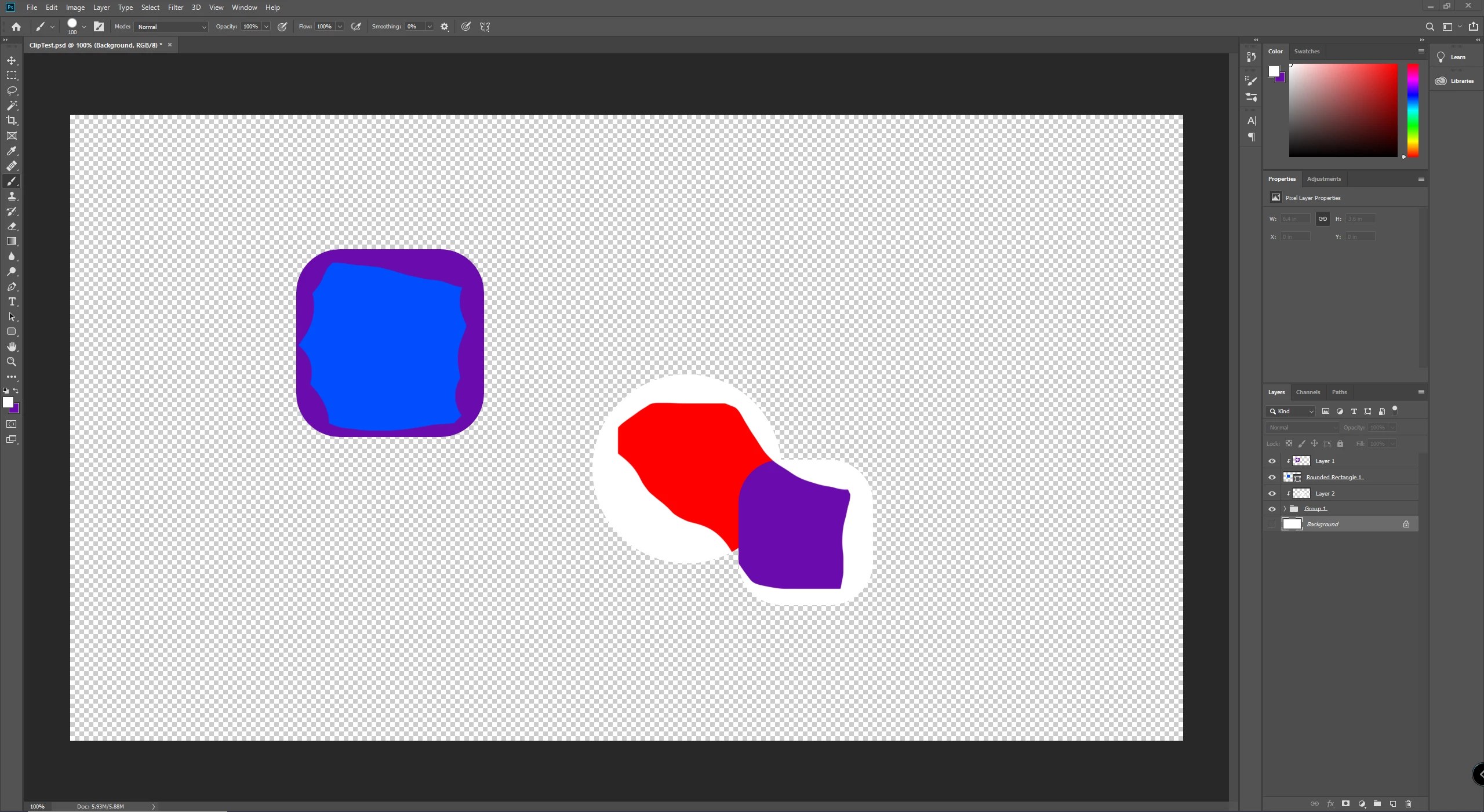The width and height of the screenshot is (1484, 812).
Task: Choose the Eyedropper tool
Action: (x=12, y=151)
